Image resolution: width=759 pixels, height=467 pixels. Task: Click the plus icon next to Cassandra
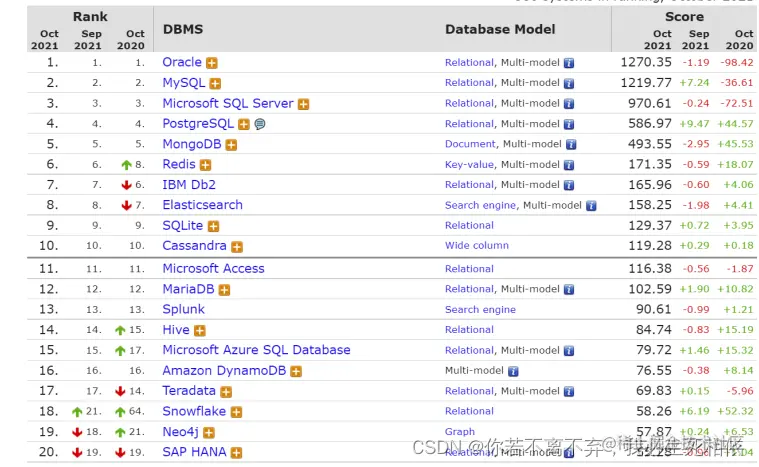tap(237, 247)
